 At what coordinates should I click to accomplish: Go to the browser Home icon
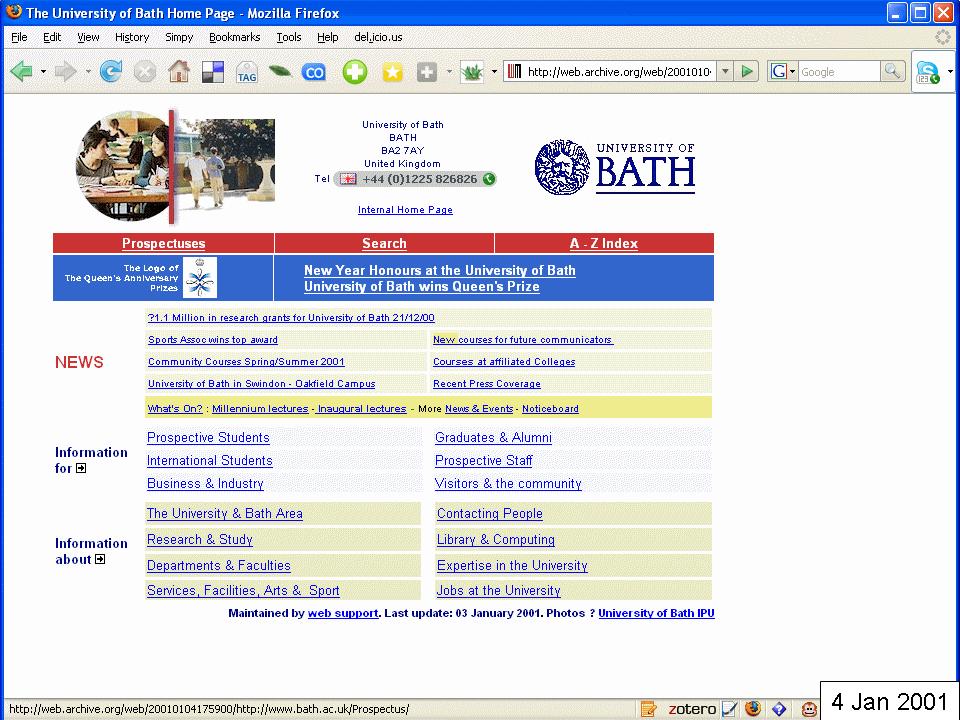pos(179,72)
